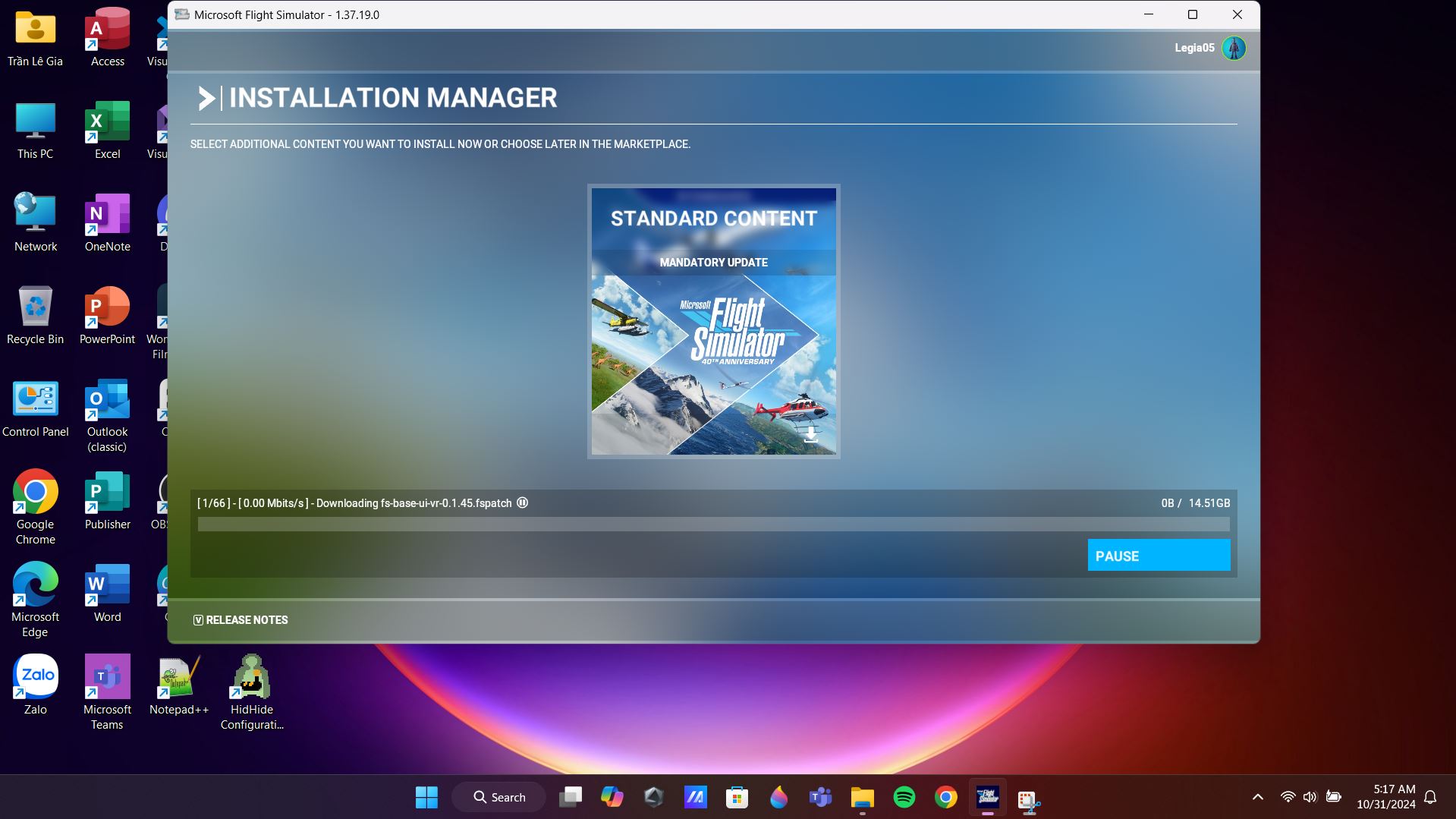Click the taskbar Search box
Screen dimensions: 1456x819
click(x=499, y=797)
